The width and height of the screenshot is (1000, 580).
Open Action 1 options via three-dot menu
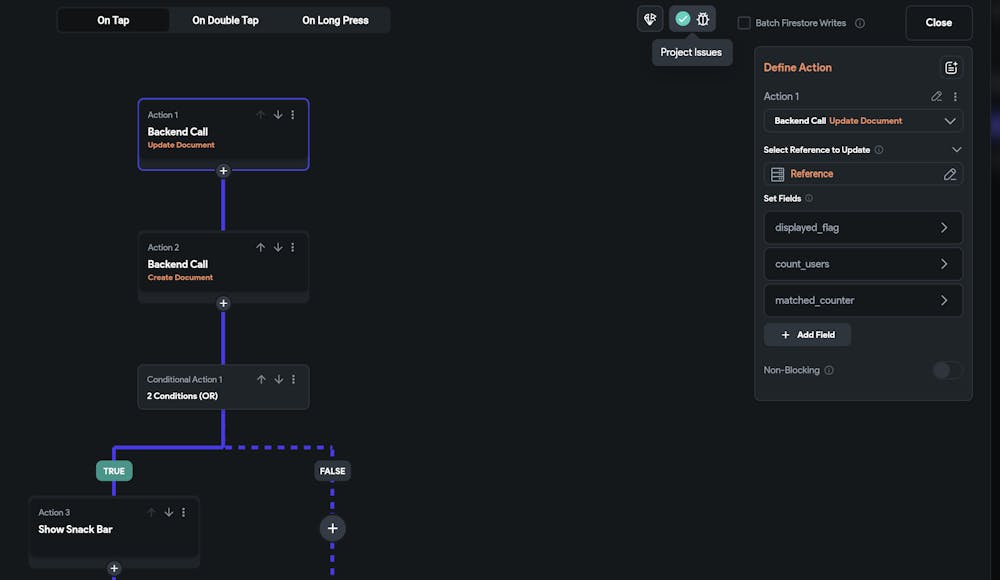pyautogui.click(x=957, y=96)
